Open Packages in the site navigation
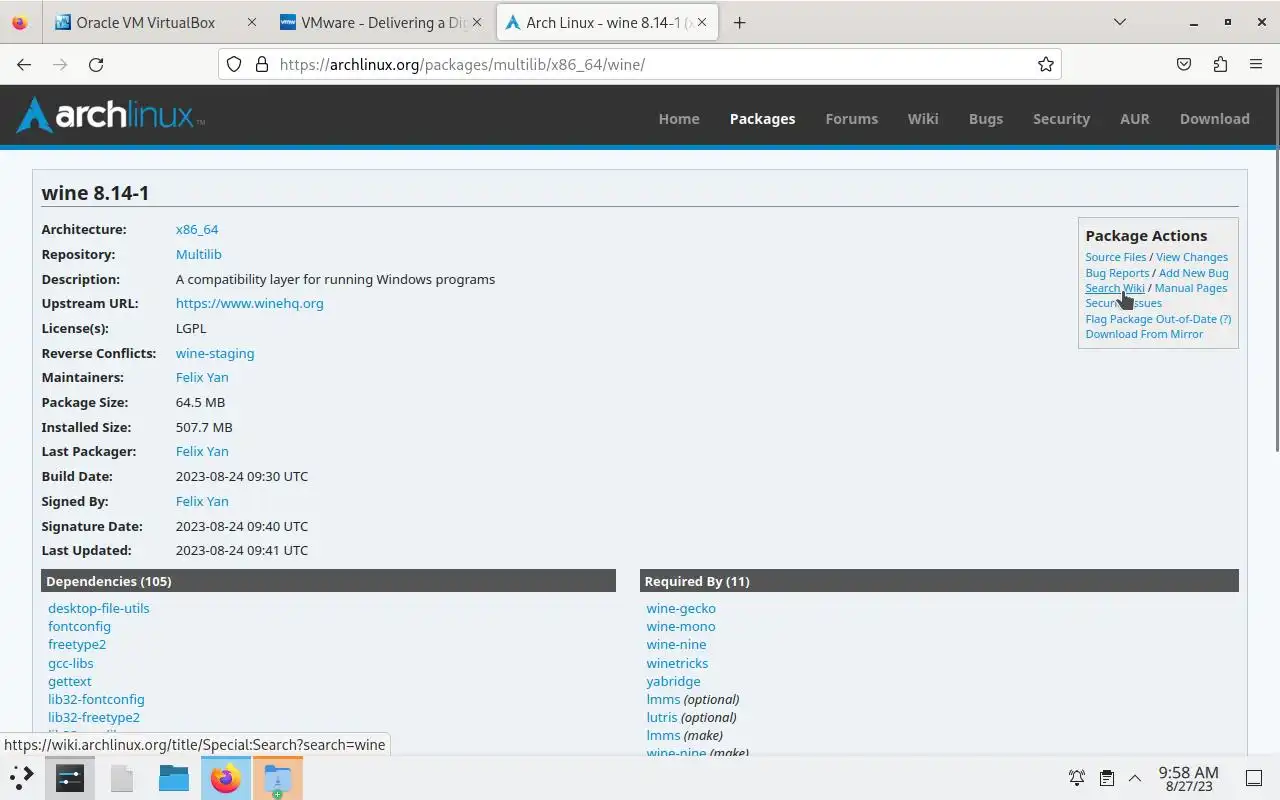This screenshot has height=800, width=1280. pyautogui.click(x=762, y=118)
